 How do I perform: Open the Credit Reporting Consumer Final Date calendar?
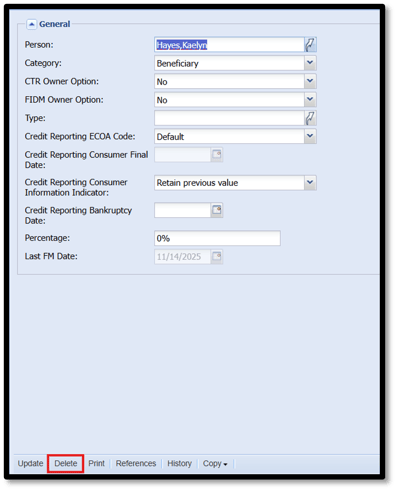point(217,155)
